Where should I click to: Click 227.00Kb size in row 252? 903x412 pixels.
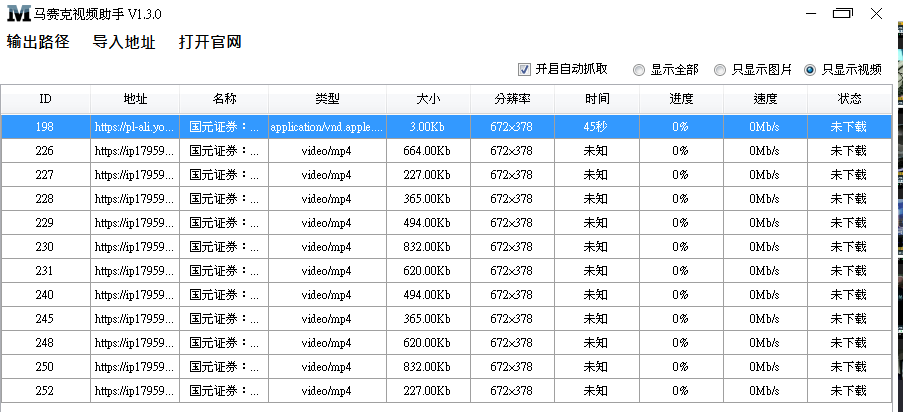click(x=428, y=391)
